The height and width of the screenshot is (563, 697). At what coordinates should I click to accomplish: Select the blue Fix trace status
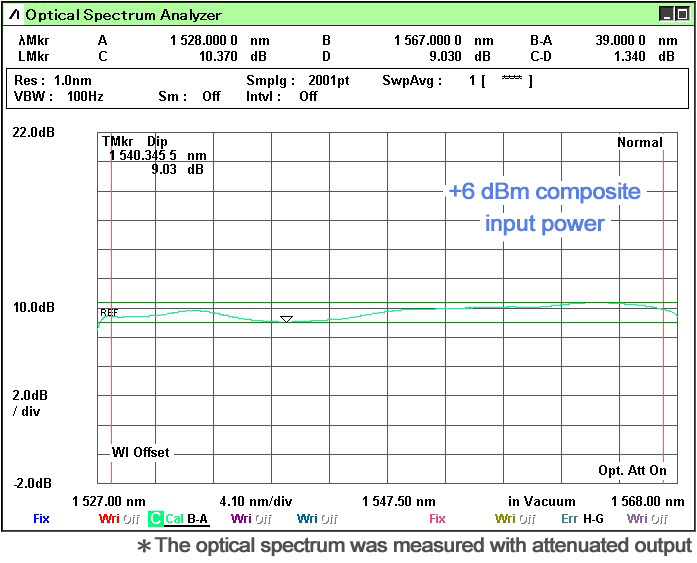tap(41, 519)
